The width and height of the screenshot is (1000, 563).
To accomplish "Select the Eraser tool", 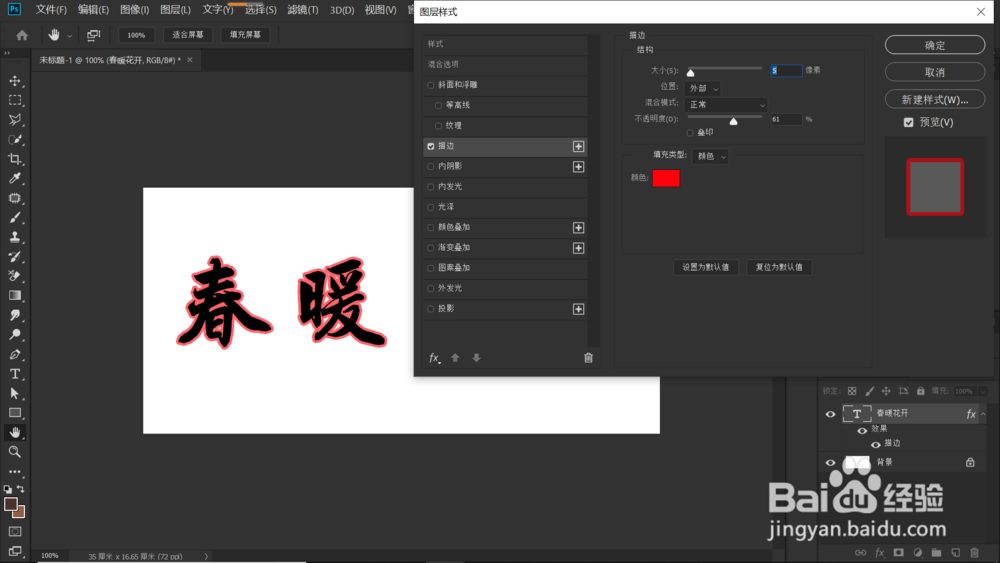I will pyautogui.click(x=15, y=276).
